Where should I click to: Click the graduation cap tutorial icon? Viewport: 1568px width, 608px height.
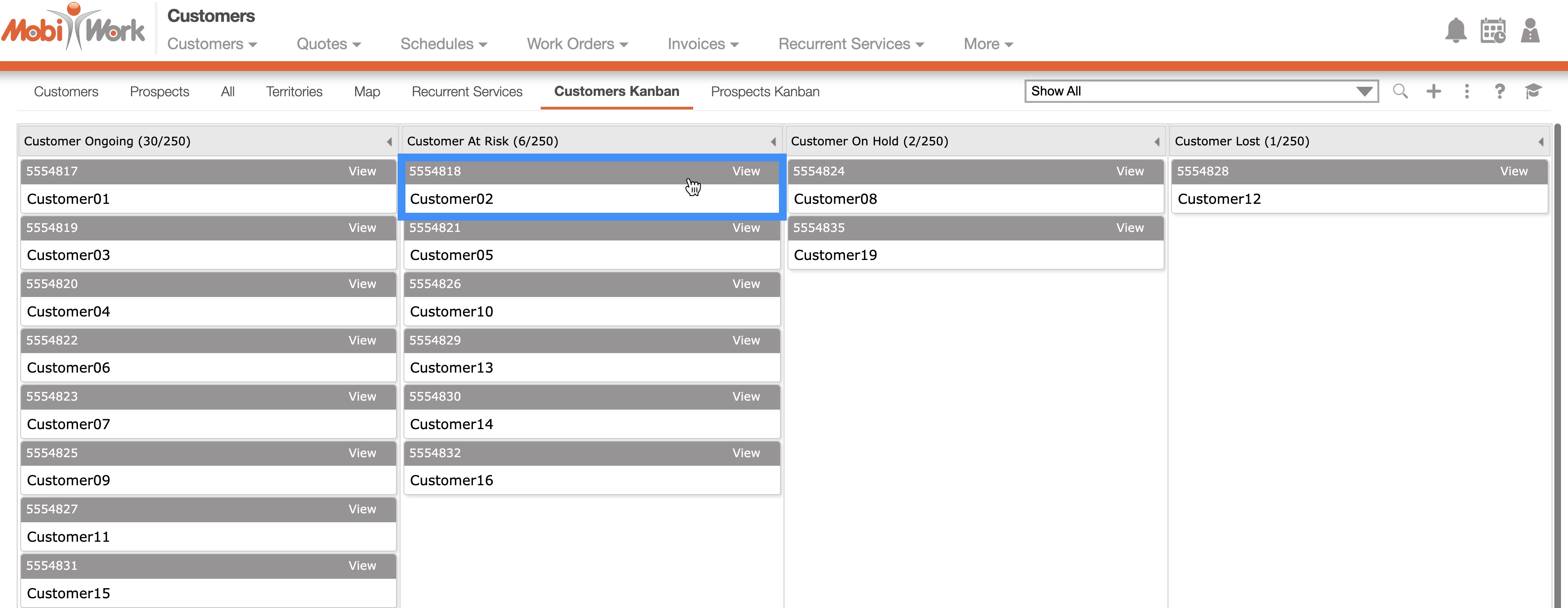click(1533, 91)
